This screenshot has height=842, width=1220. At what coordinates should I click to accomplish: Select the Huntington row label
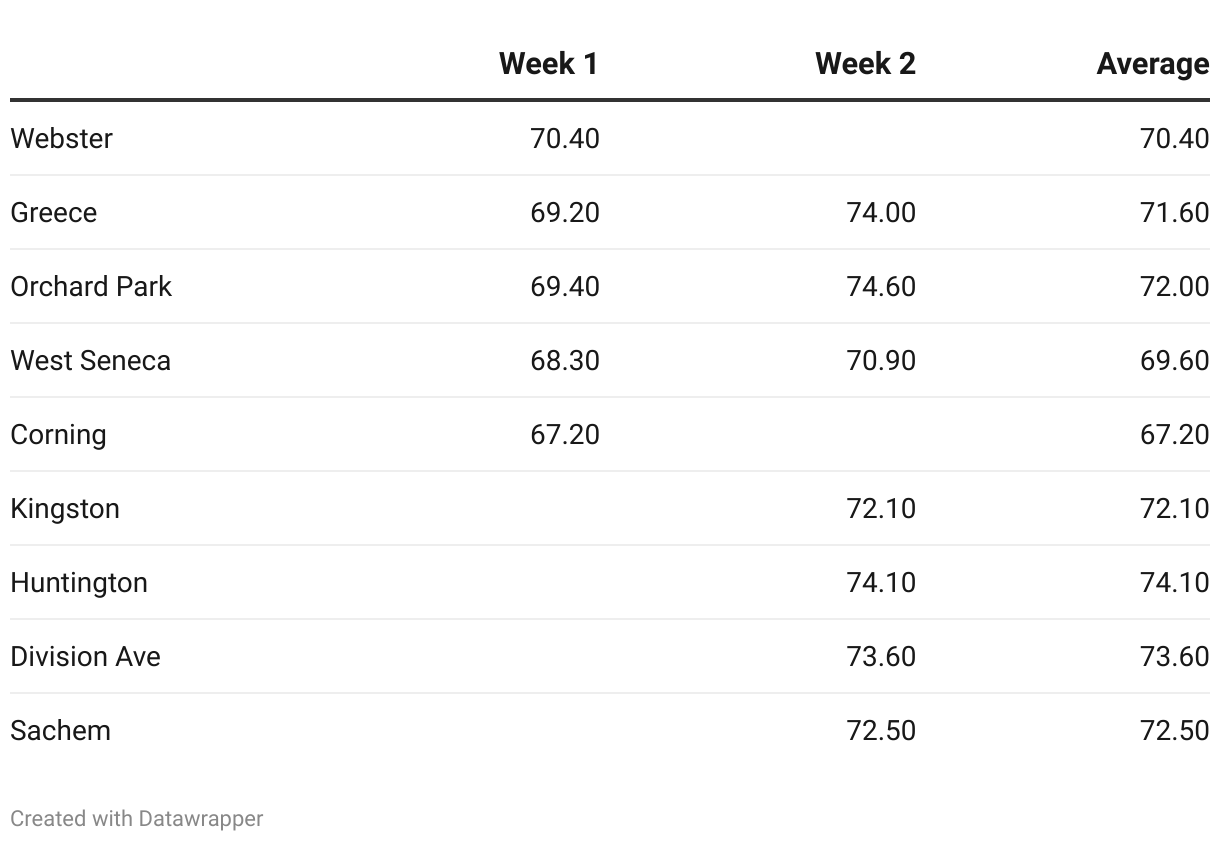[x=79, y=582]
